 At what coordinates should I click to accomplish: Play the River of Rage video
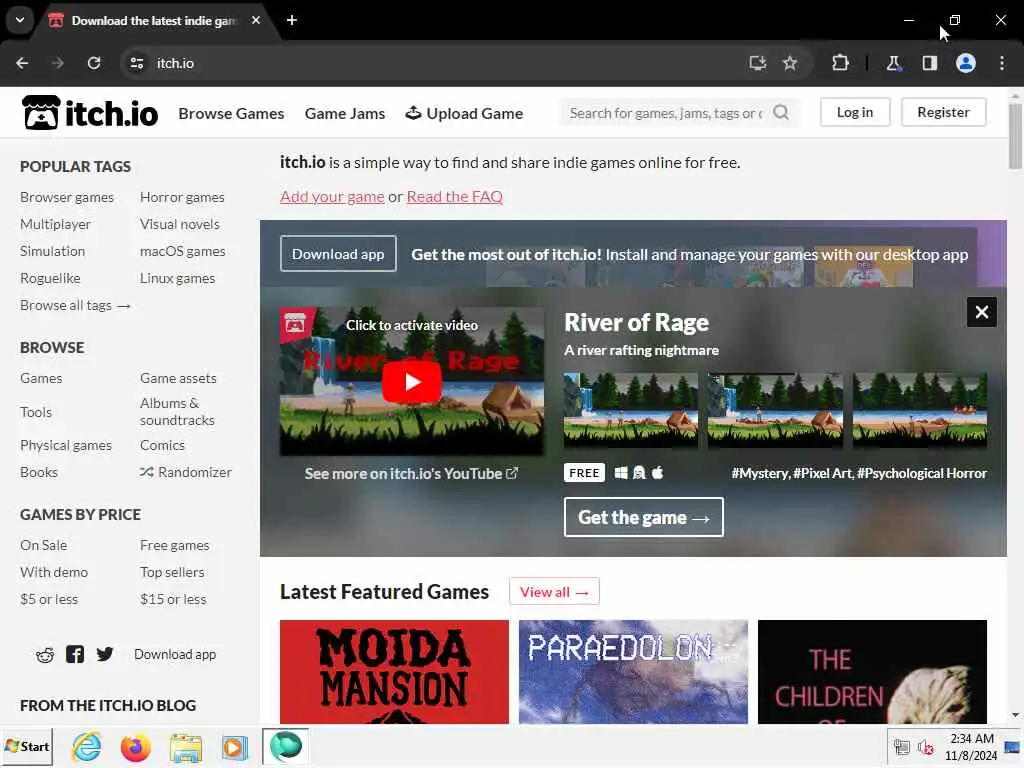pyautogui.click(x=411, y=382)
